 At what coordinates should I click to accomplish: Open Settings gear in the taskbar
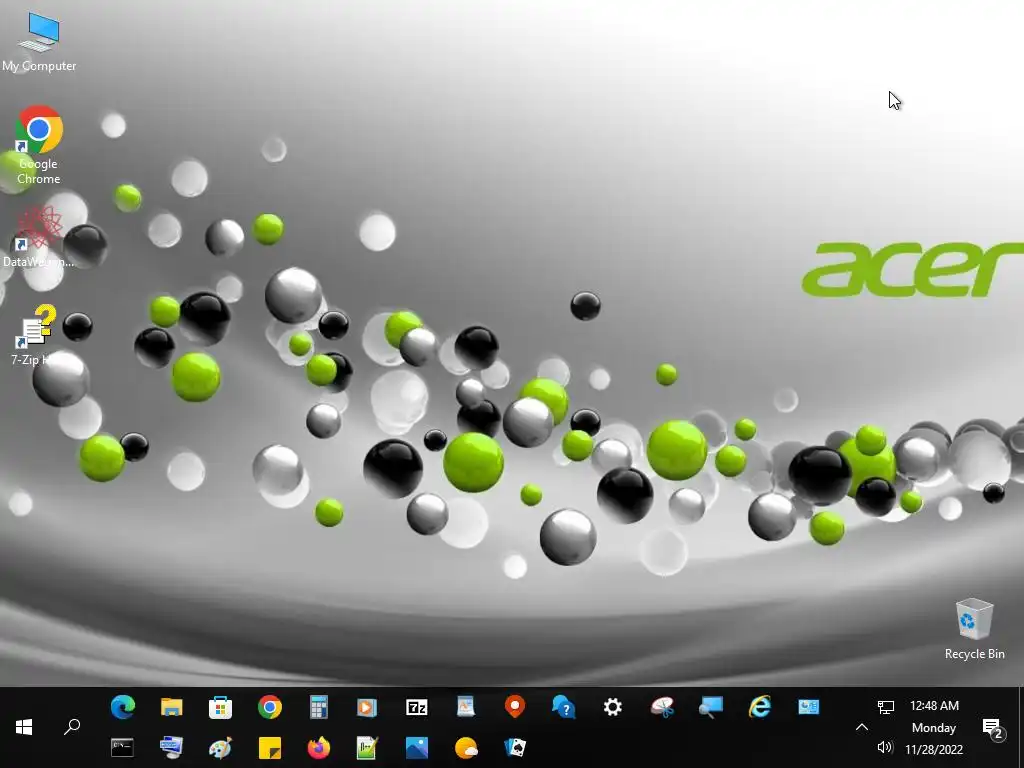(613, 707)
